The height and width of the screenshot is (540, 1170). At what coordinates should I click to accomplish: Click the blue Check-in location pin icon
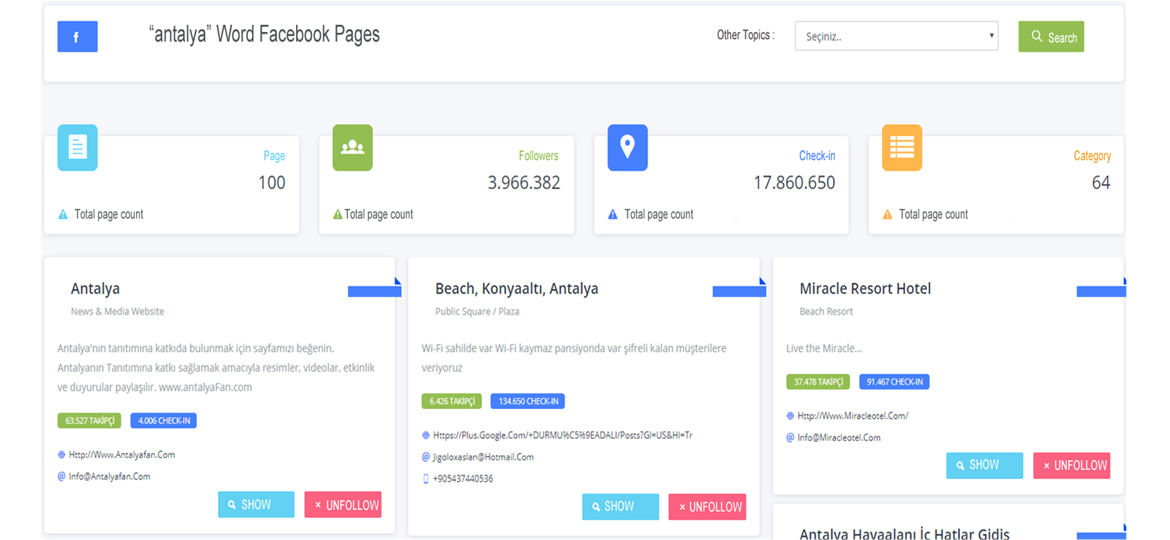[x=627, y=148]
